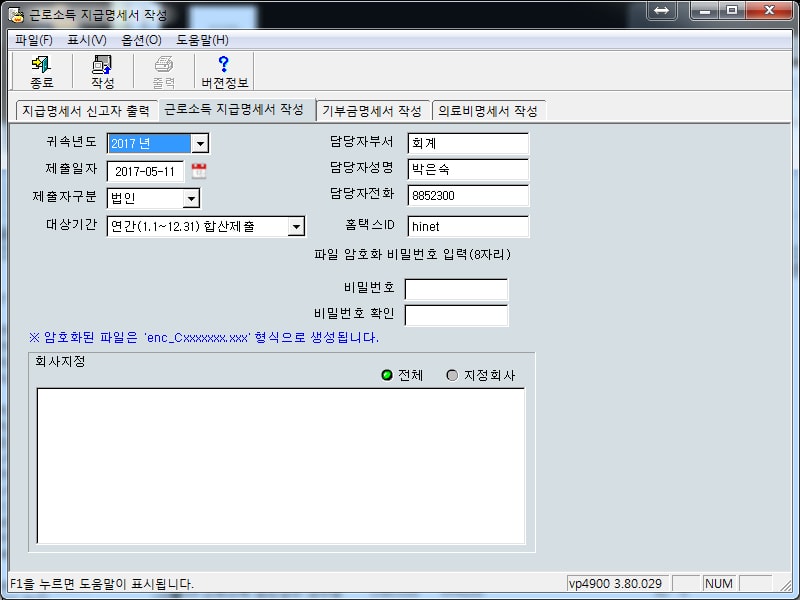Open the 옵션(O) menu
Viewport: 800px width, 600px height.
[141, 40]
